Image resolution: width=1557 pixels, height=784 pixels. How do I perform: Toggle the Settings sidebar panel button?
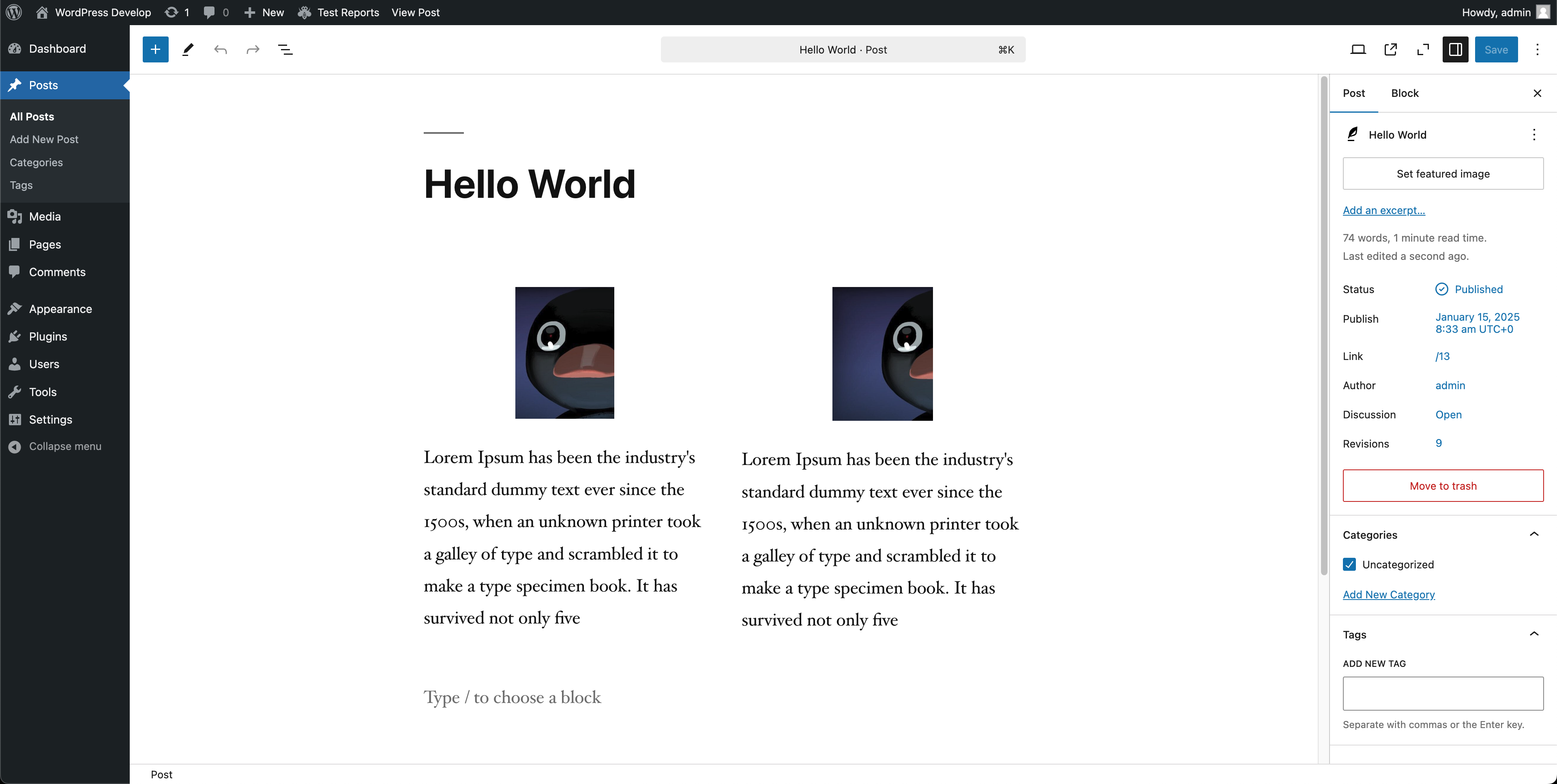[1455, 49]
